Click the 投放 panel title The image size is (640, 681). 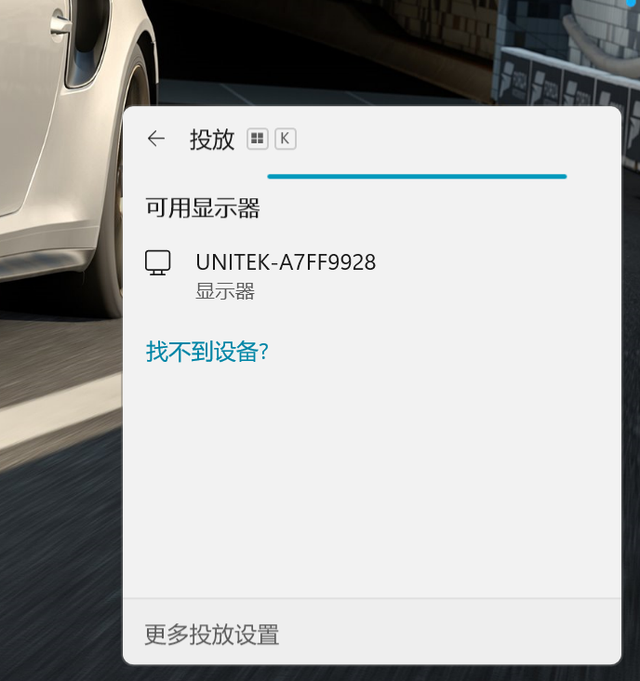click(212, 139)
